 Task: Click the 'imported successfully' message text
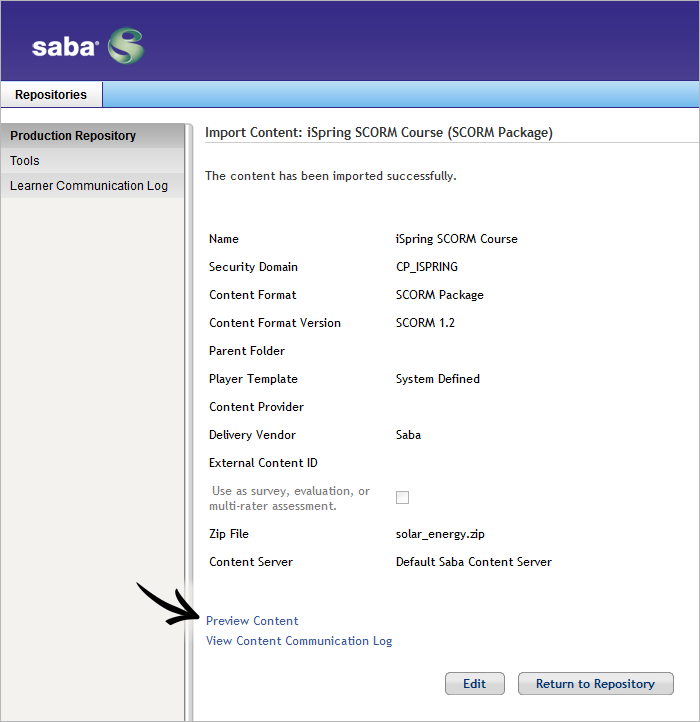tap(331, 176)
